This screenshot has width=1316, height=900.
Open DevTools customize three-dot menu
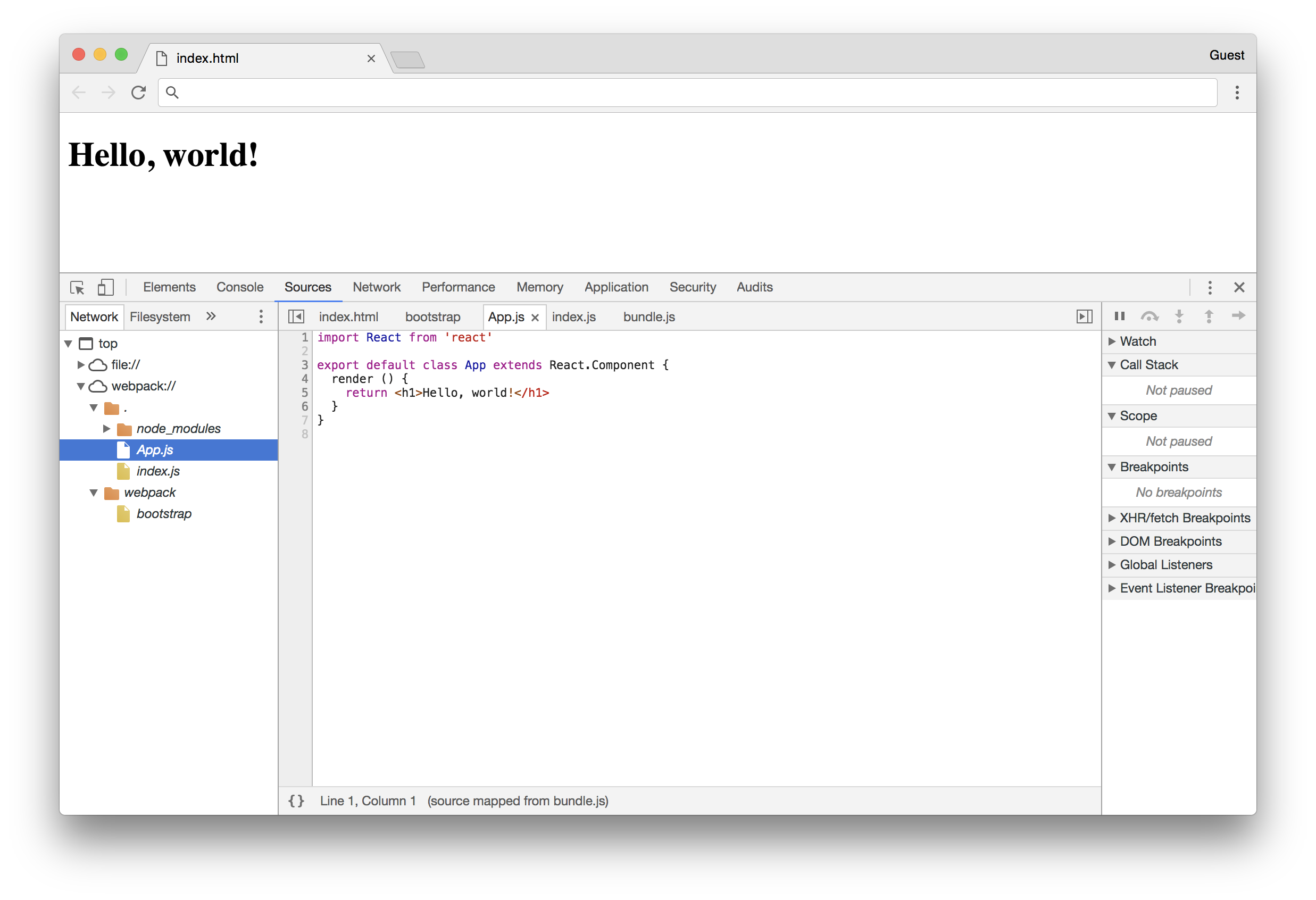(x=1210, y=288)
